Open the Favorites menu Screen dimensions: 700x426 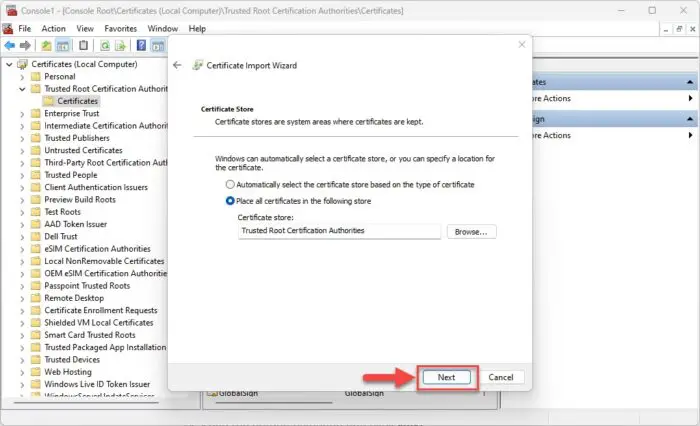(x=121, y=29)
